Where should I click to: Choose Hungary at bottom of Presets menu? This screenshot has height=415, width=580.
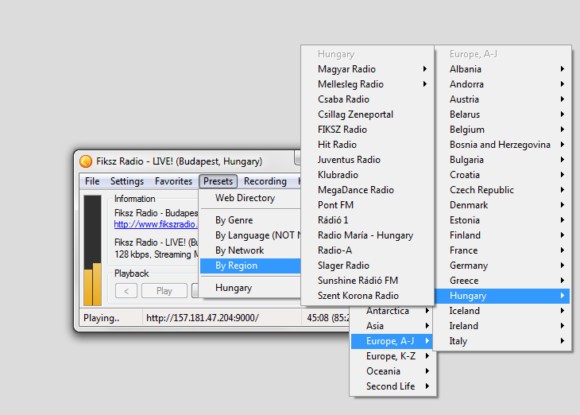(x=250, y=288)
